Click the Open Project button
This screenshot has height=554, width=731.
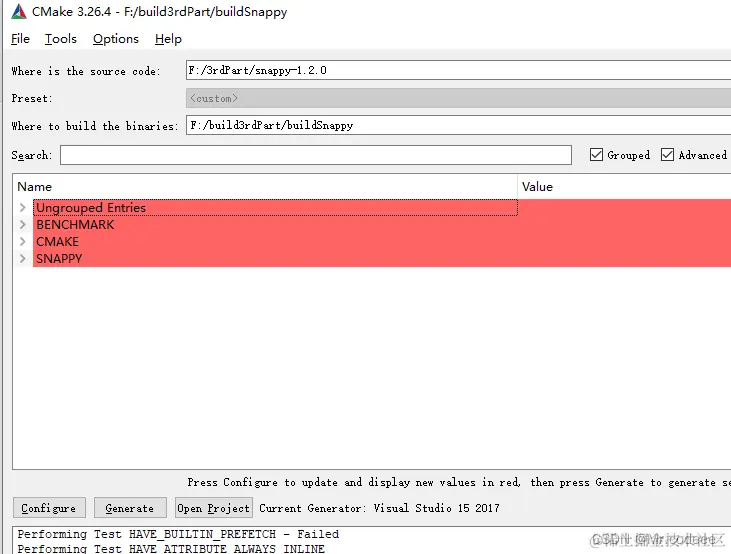[x=214, y=508]
